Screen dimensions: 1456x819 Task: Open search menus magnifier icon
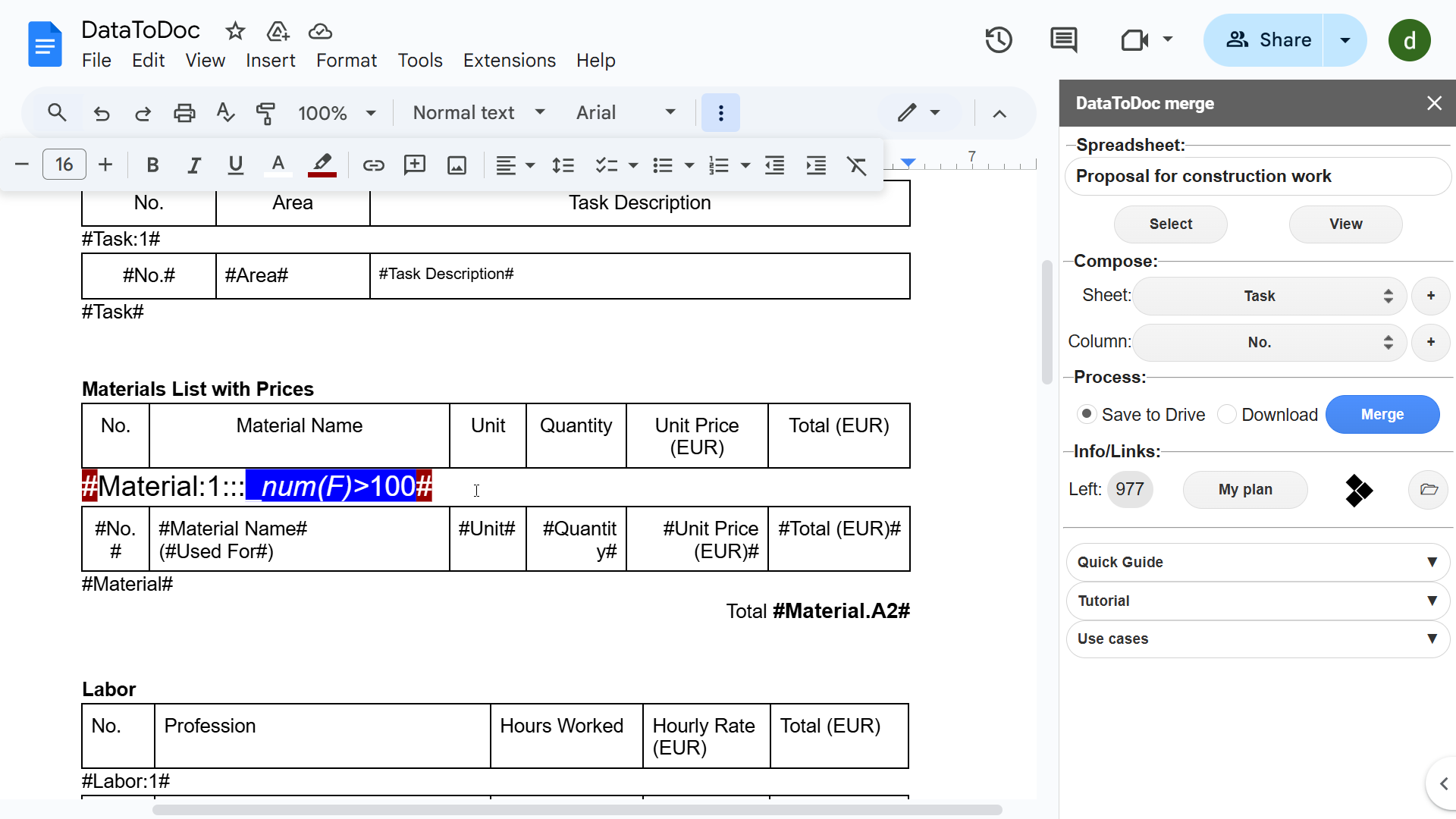pyautogui.click(x=57, y=113)
